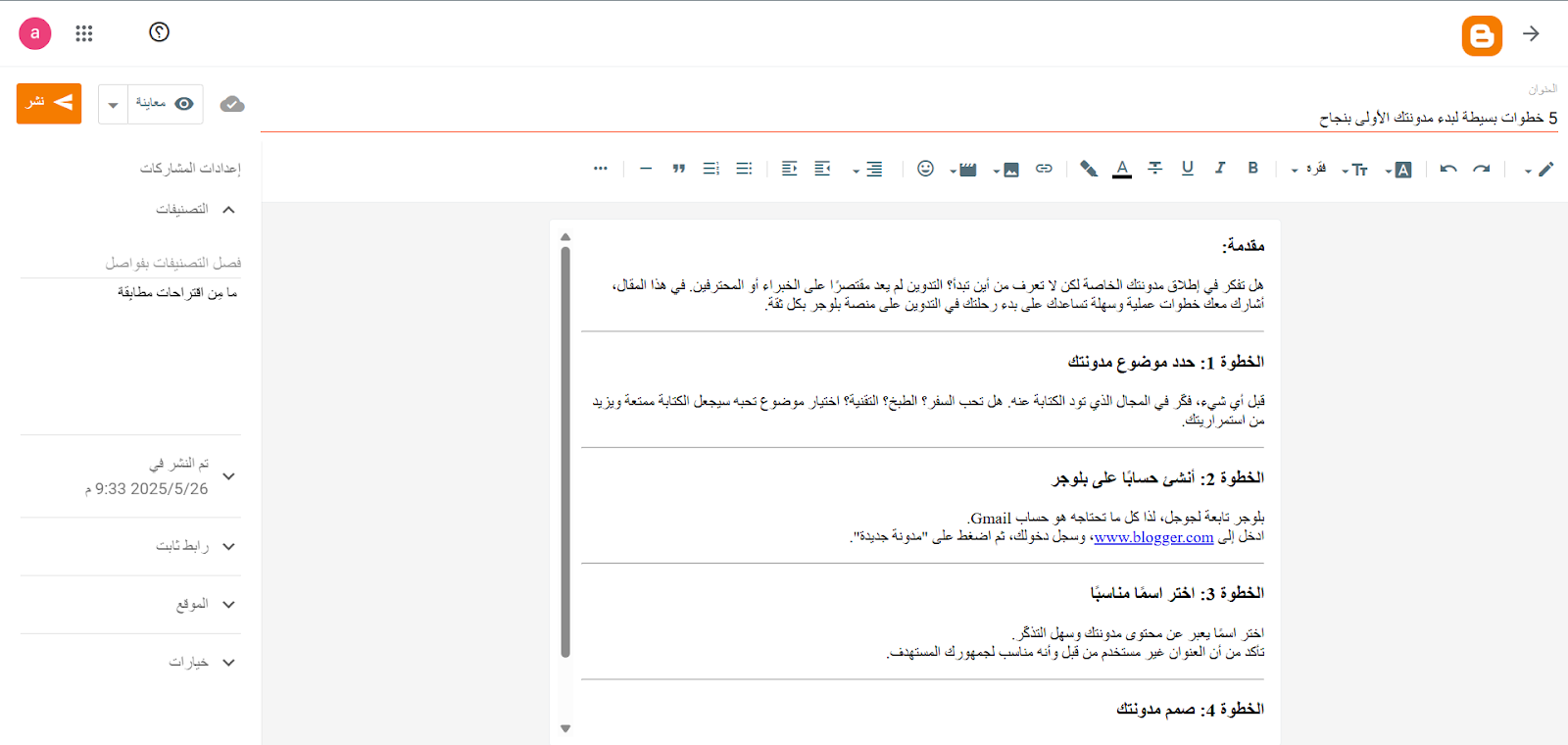Collapse the التصنيفات labels section

(228, 210)
